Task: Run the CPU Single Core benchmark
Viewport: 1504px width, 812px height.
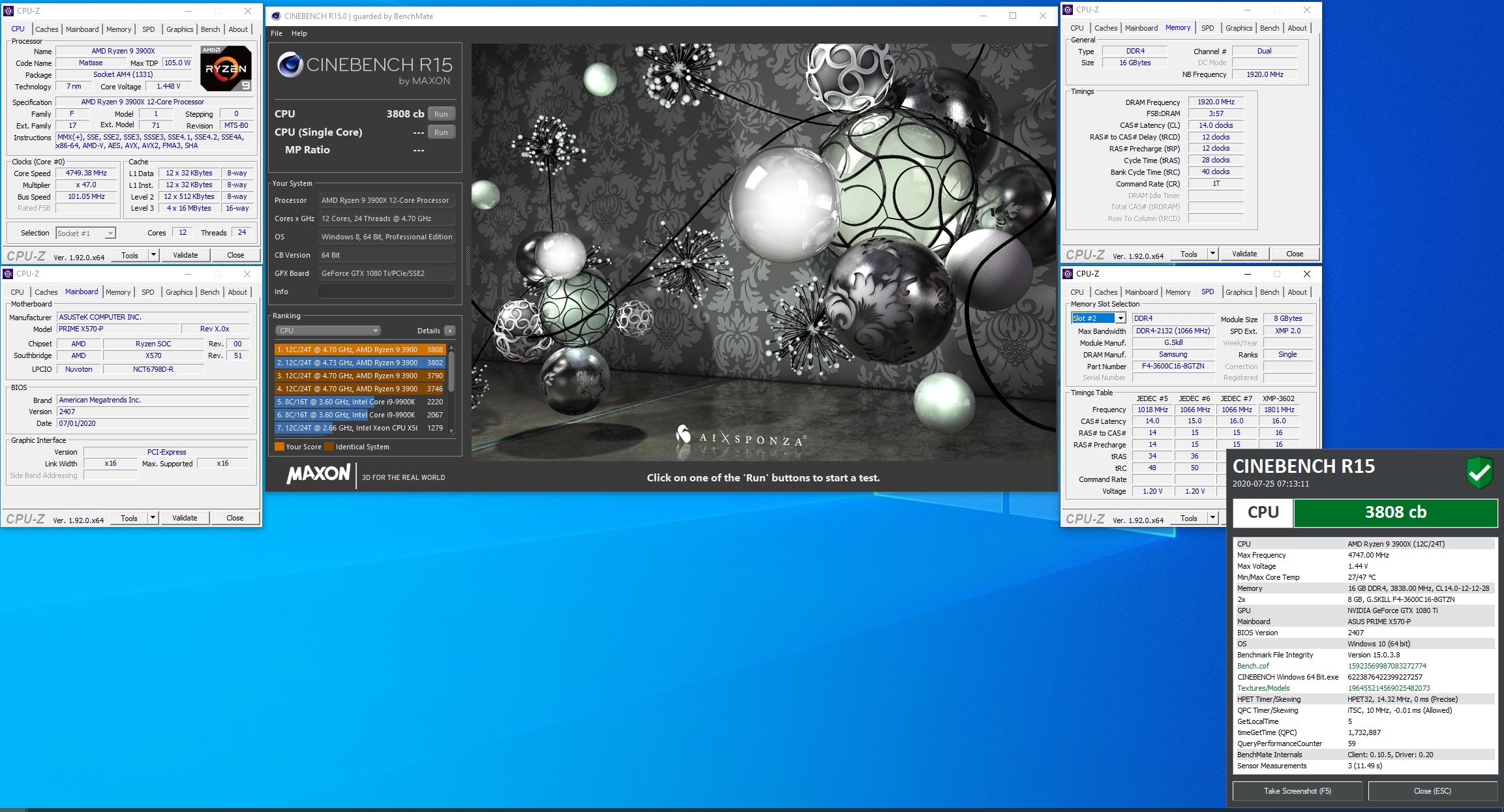Action: [x=442, y=132]
